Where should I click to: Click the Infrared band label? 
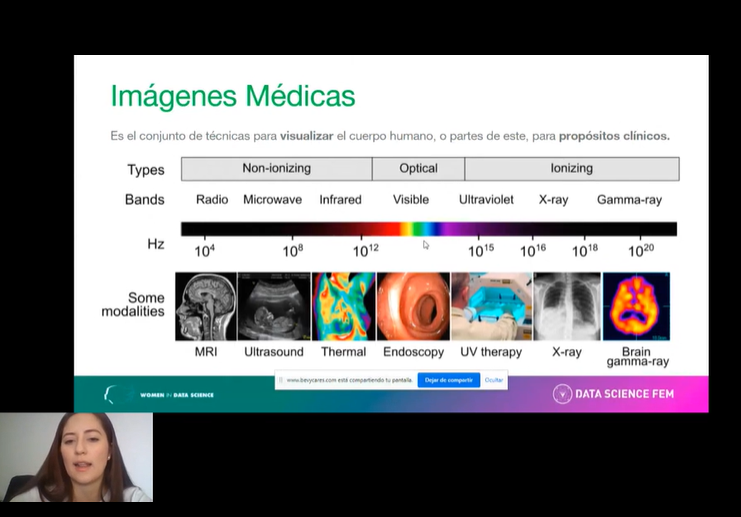click(340, 199)
